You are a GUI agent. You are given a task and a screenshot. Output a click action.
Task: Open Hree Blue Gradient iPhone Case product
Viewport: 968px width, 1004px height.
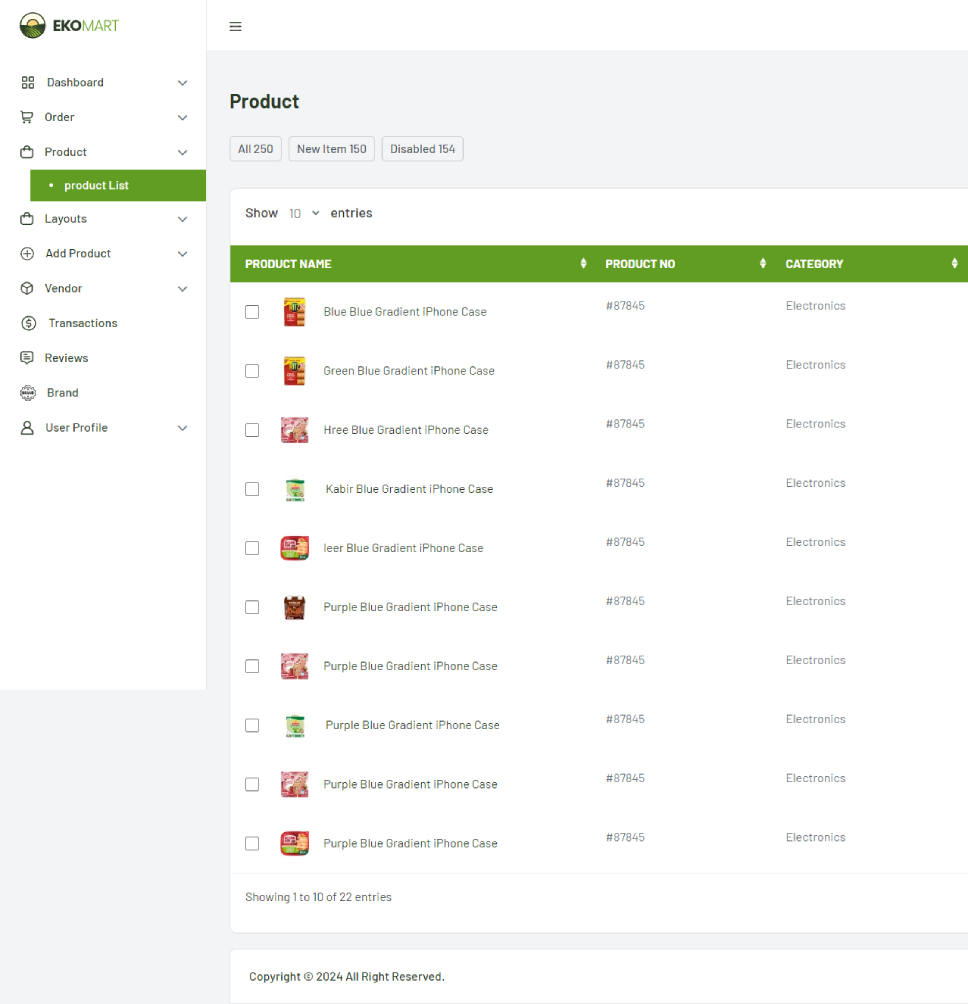(406, 430)
